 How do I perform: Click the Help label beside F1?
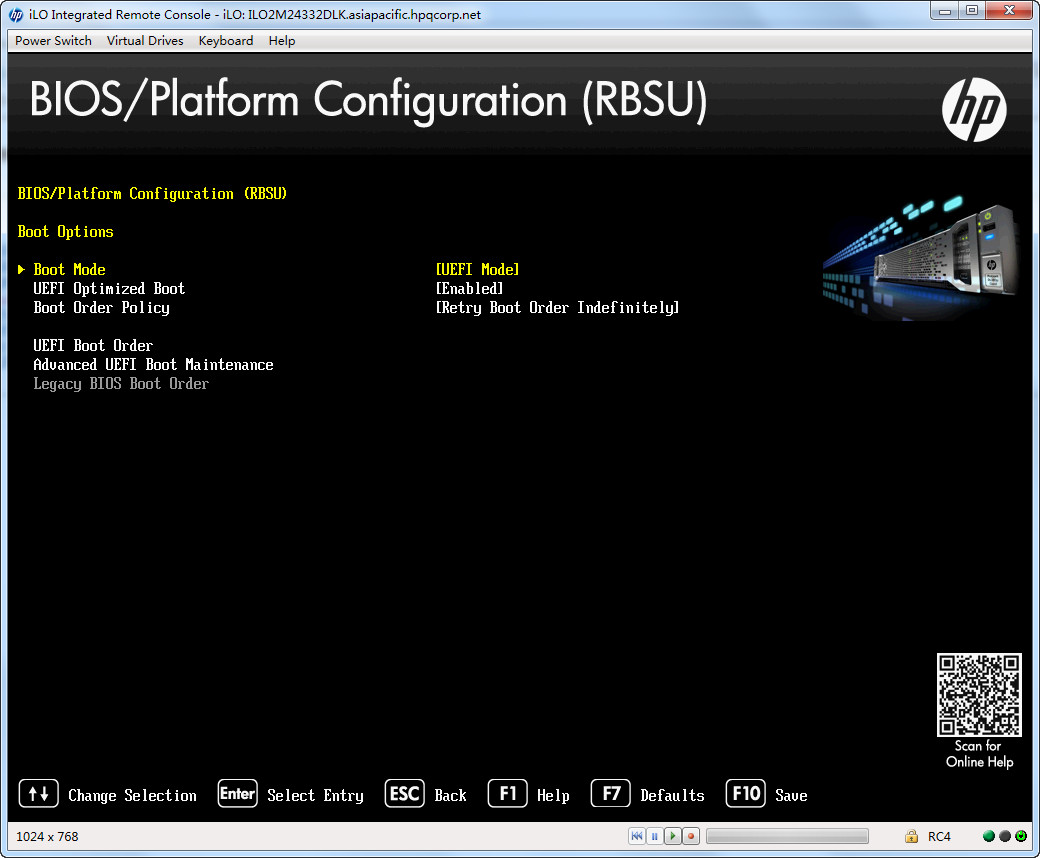(x=553, y=796)
